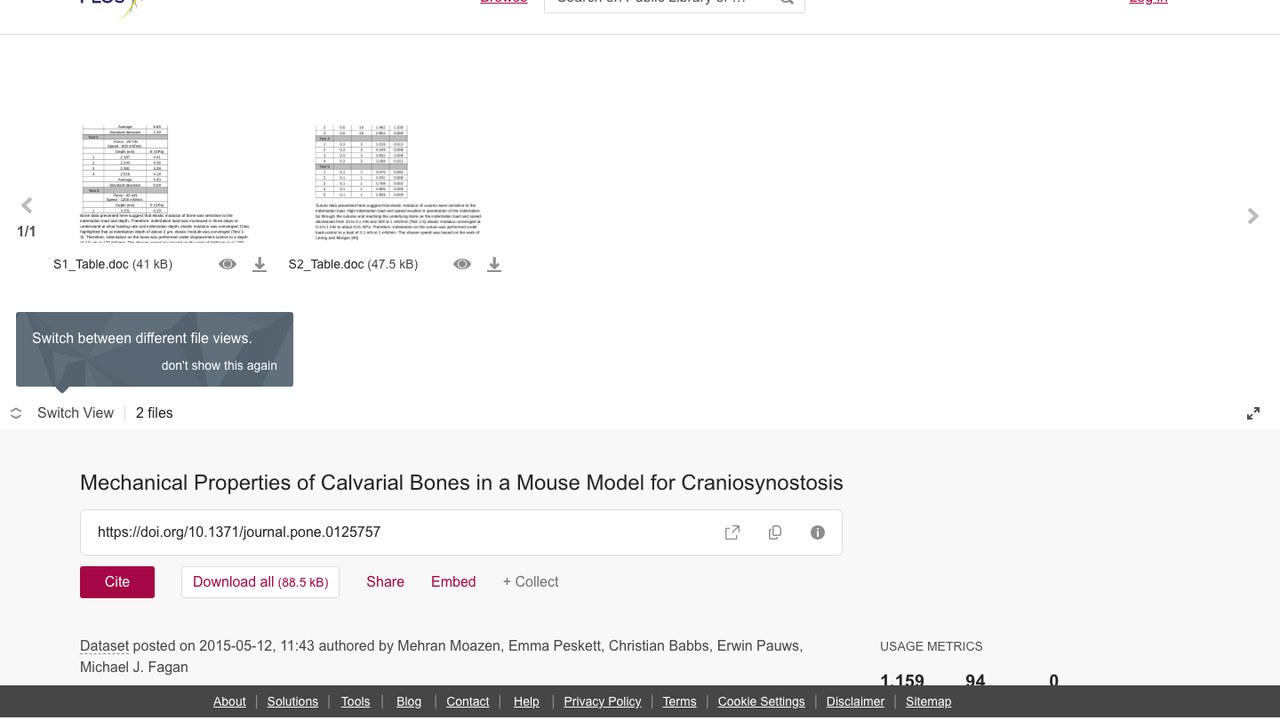
Task: Click the red Cite button
Action: (x=117, y=582)
